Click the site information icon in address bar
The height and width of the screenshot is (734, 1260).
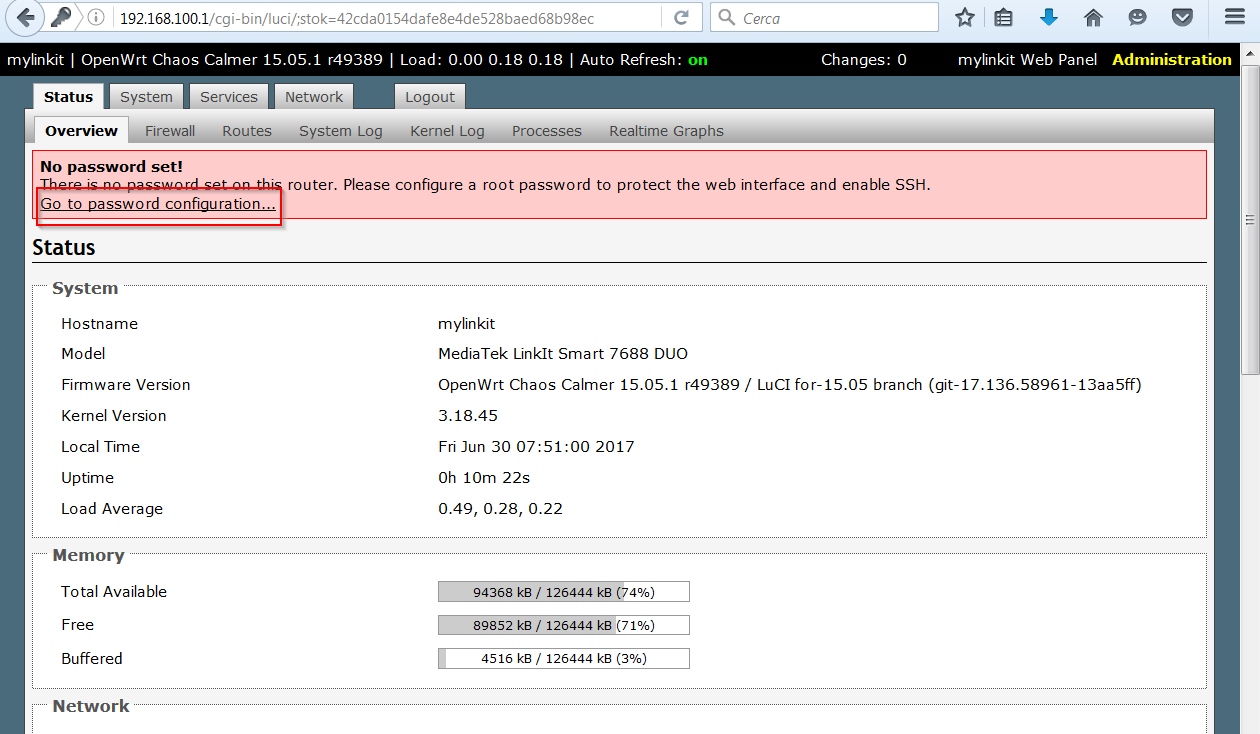(x=95, y=18)
